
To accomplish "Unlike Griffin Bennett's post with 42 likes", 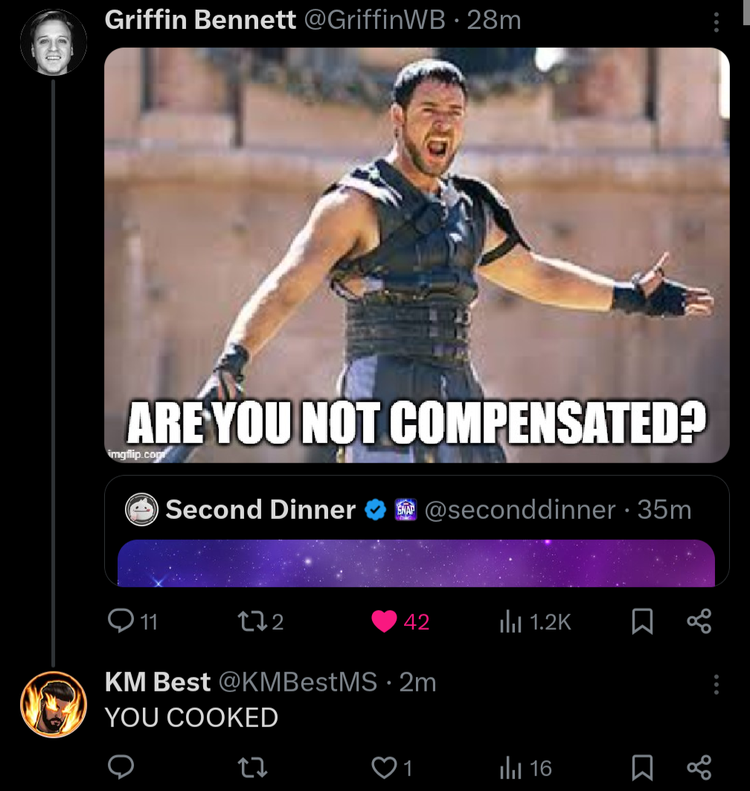I will (400, 622).
